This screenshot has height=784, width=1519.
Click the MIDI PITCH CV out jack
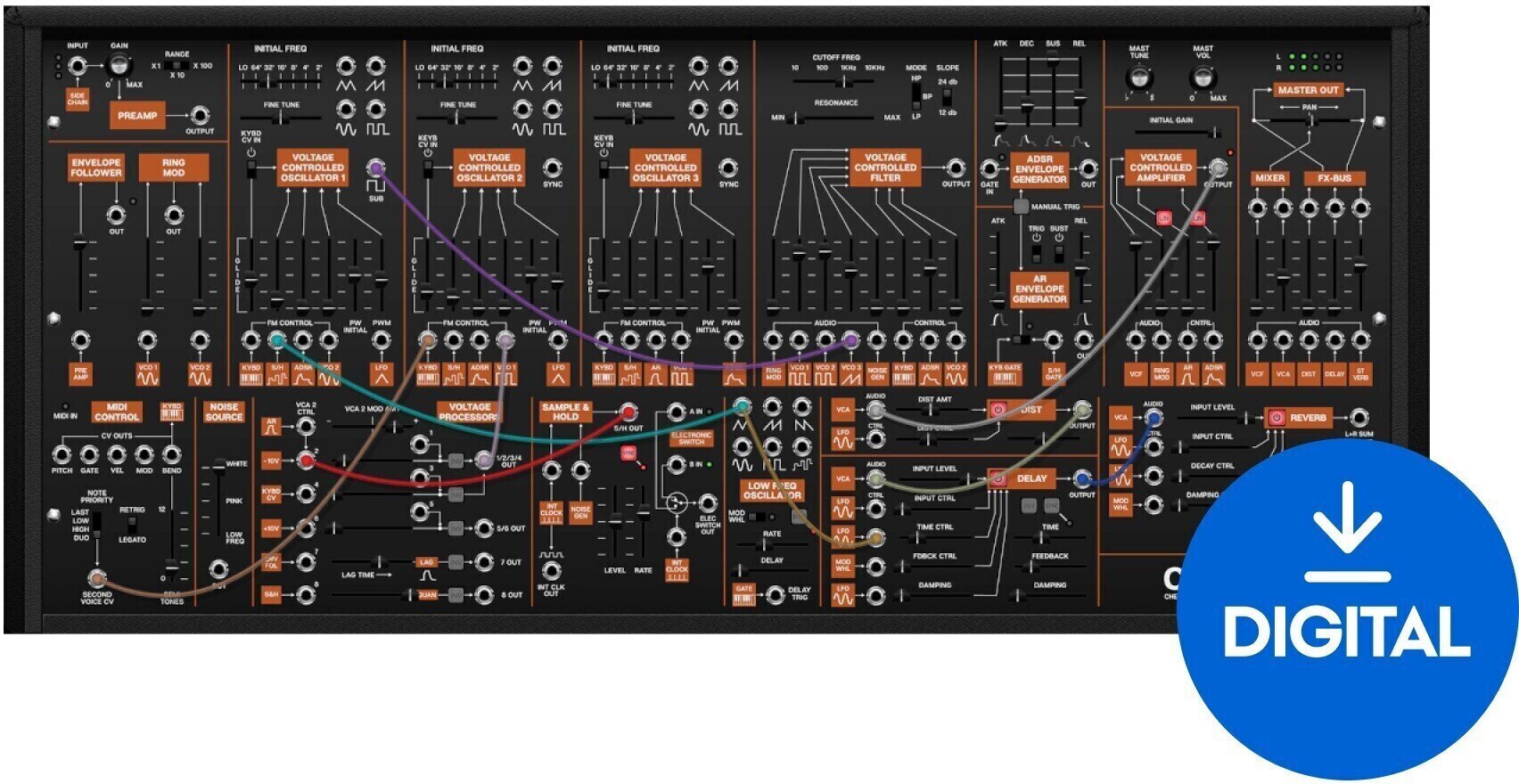[x=62, y=454]
